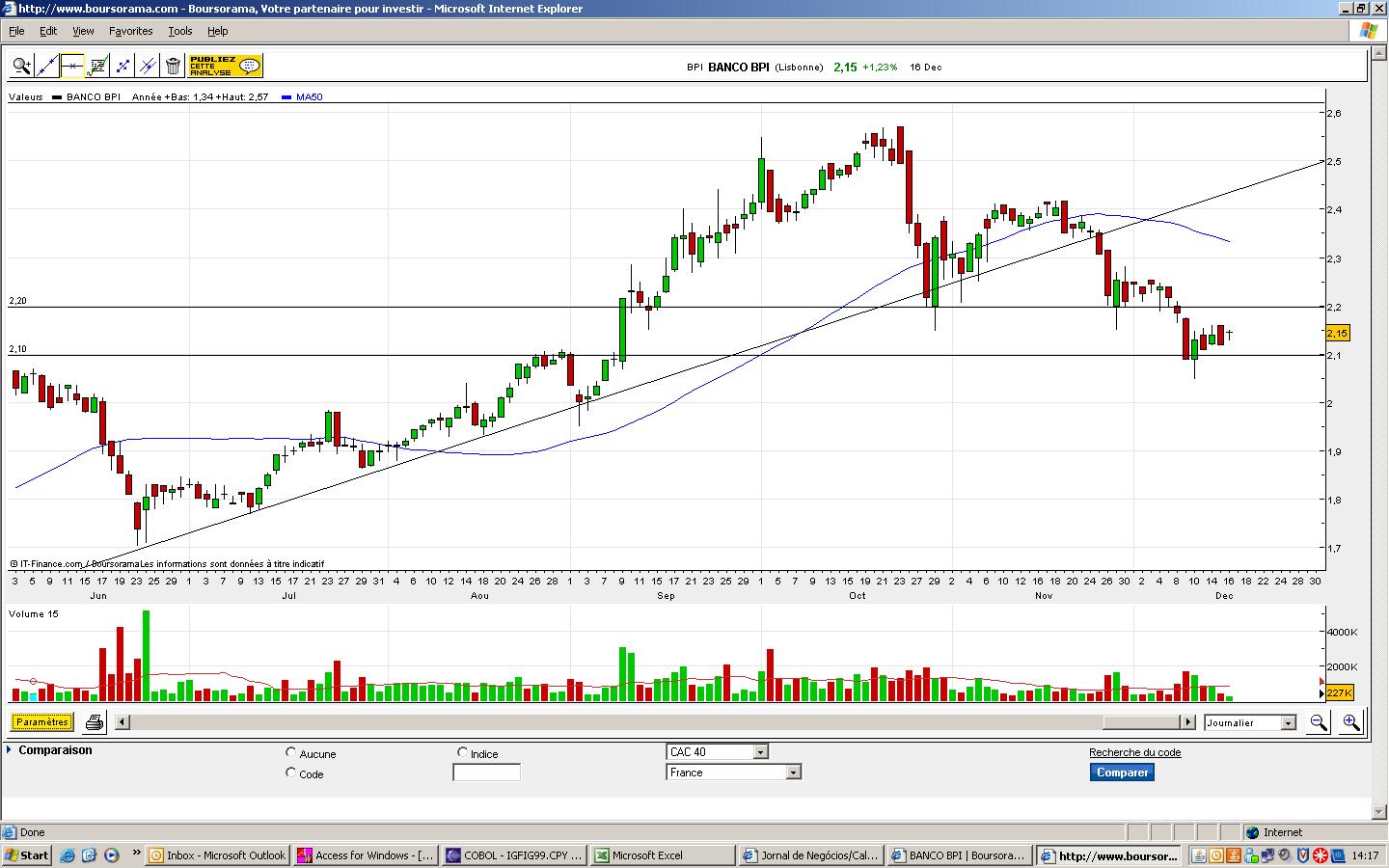Open the Favorites menu

point(130,31)
